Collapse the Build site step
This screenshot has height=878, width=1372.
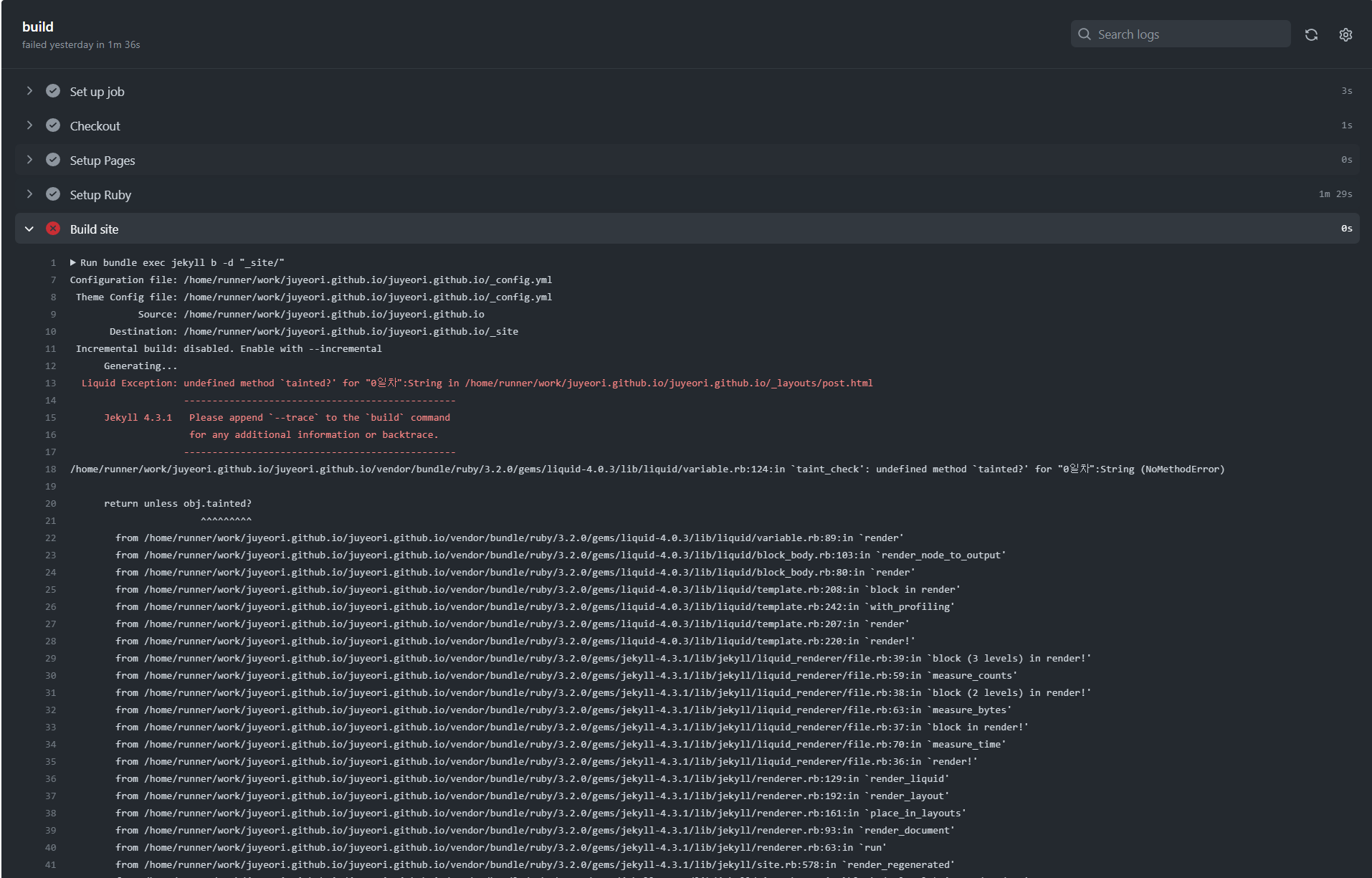point(29,229)
